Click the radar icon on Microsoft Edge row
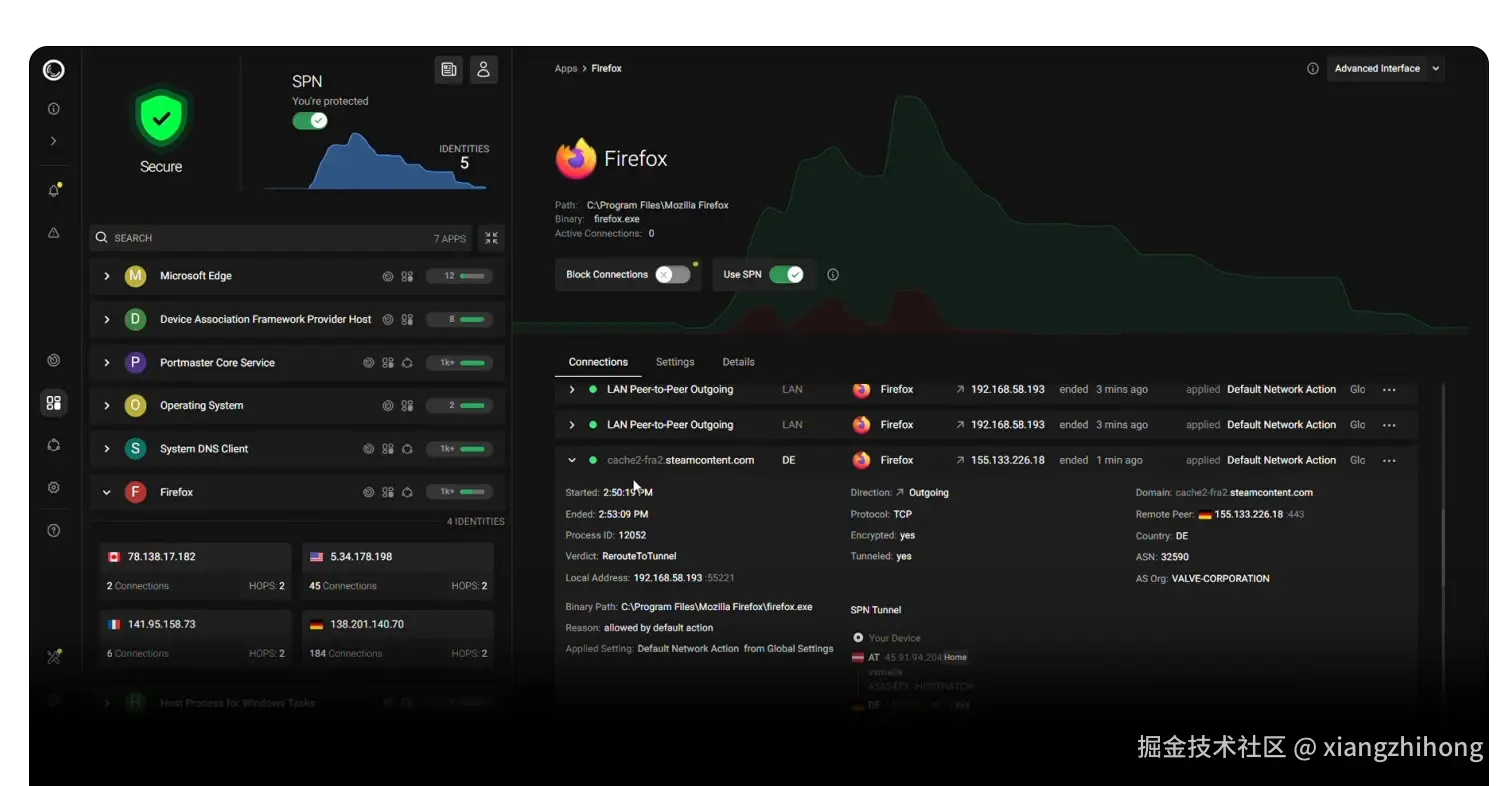This screenshot has height=786, width=1506. (389, 276)
